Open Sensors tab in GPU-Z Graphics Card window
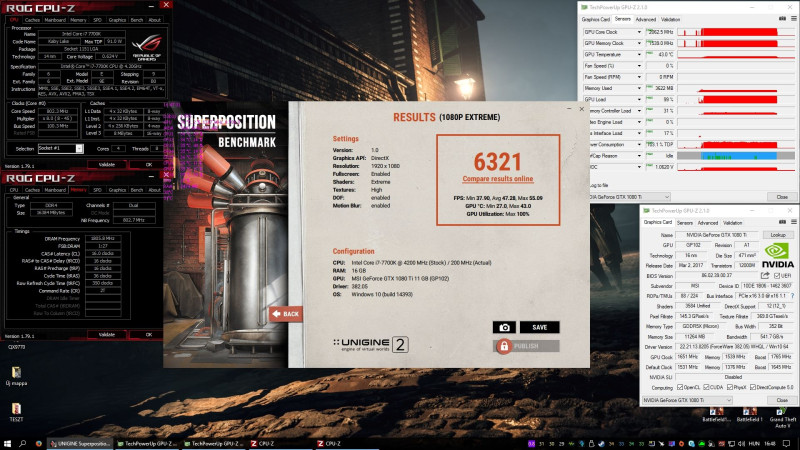Image resolution: width=800 pixels, height=450 pixels. point(684,223)
